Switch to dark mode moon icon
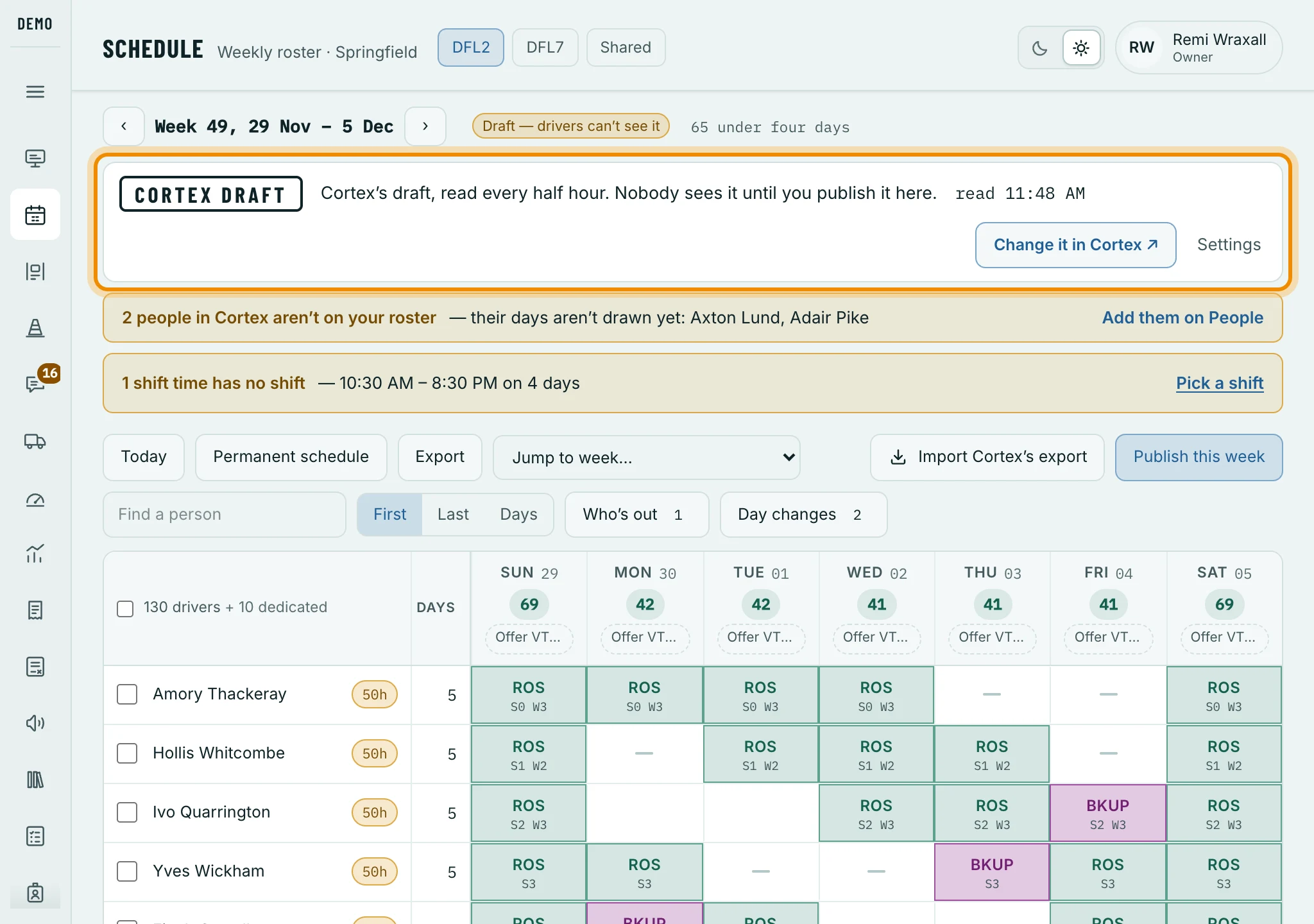Image resolution: width=1314 pixels, height=924 pixels. point(1040,47)
